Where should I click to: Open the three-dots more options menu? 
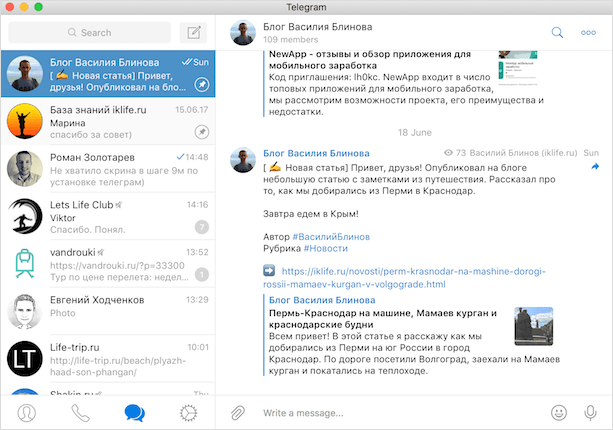(x=588, y=32)
